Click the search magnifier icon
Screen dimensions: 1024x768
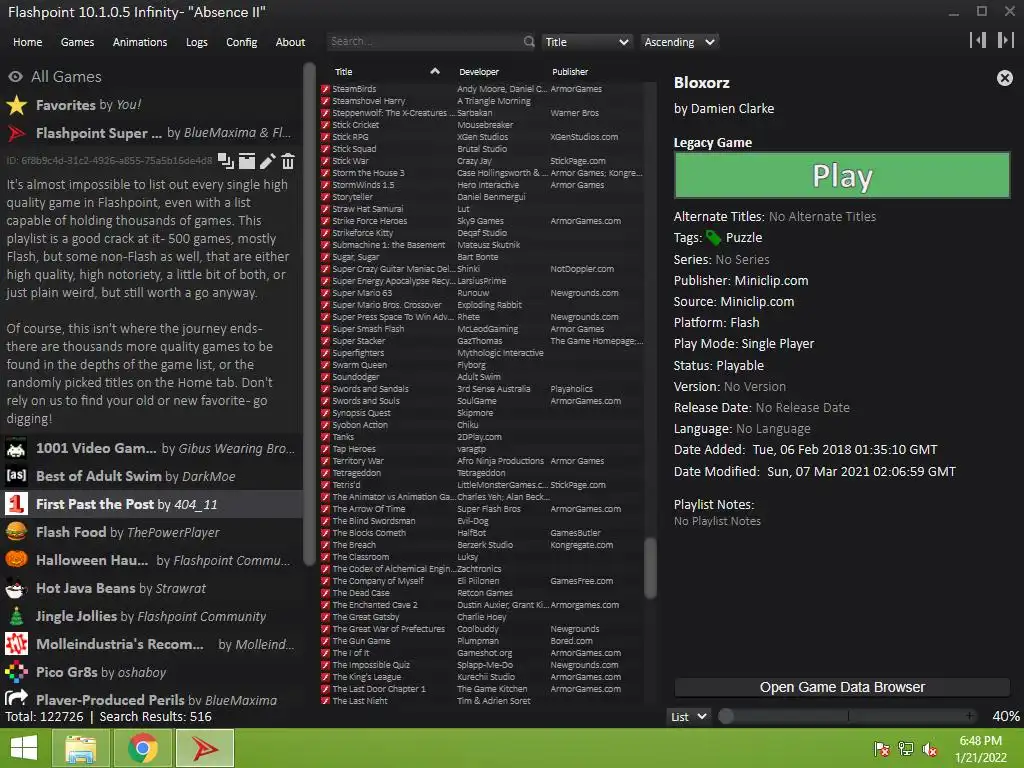pos(528,42)
